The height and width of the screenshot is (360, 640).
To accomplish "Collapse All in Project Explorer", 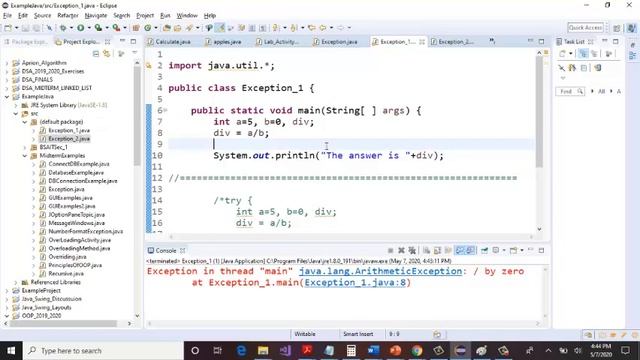I will (96, 54).
